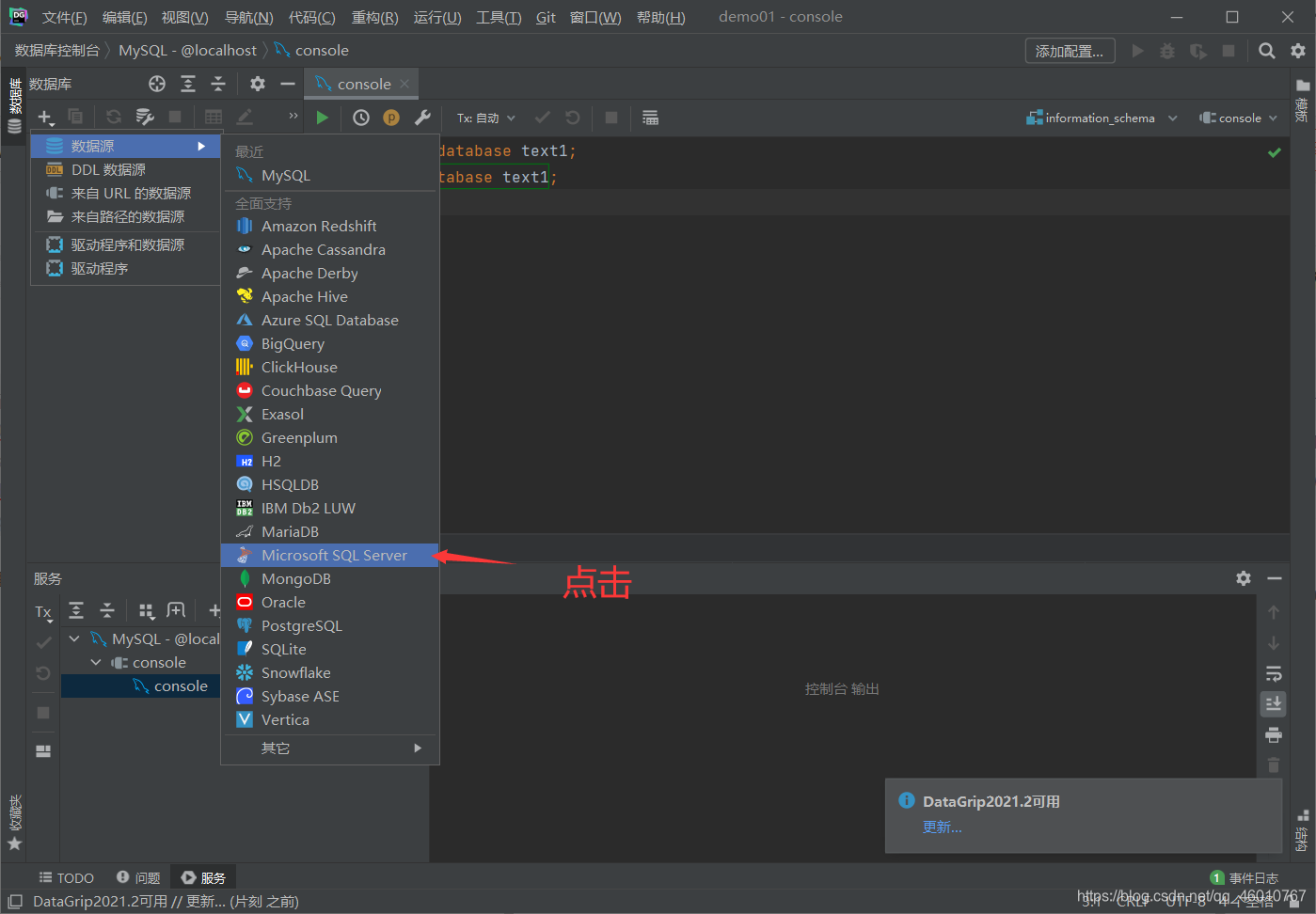Open the wrench settings icon in console toolbar
Image resolution: width=1316 pixels, height=914 pixels.
click(422, 118)
